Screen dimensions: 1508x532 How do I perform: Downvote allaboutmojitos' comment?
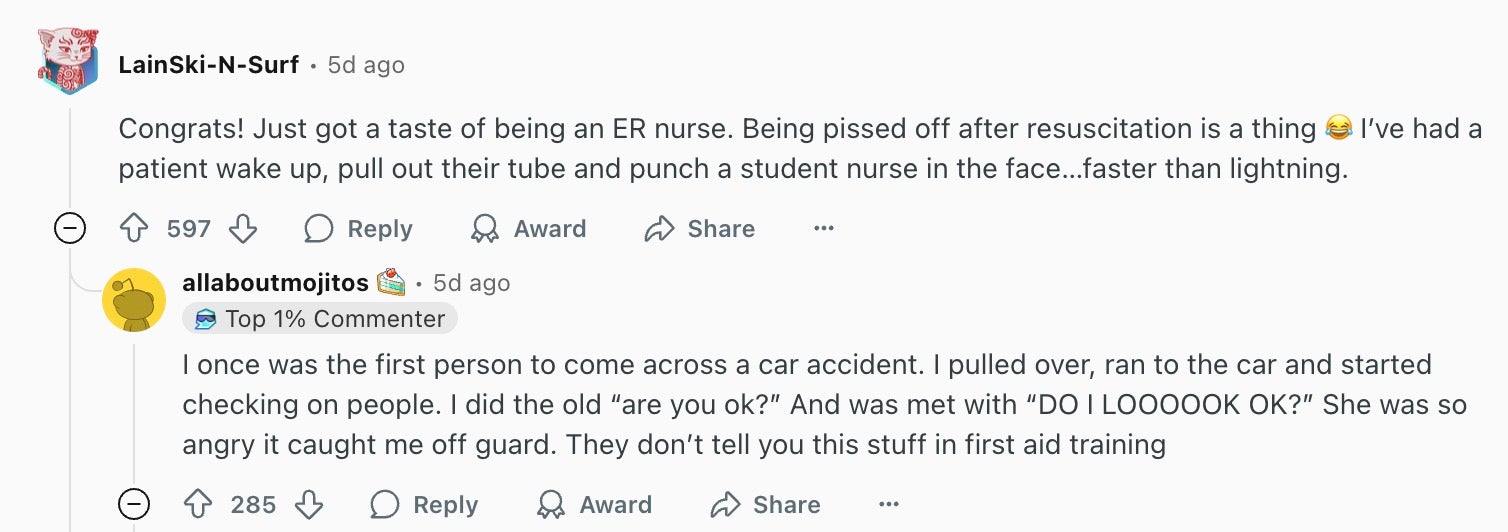coord(308,504)
